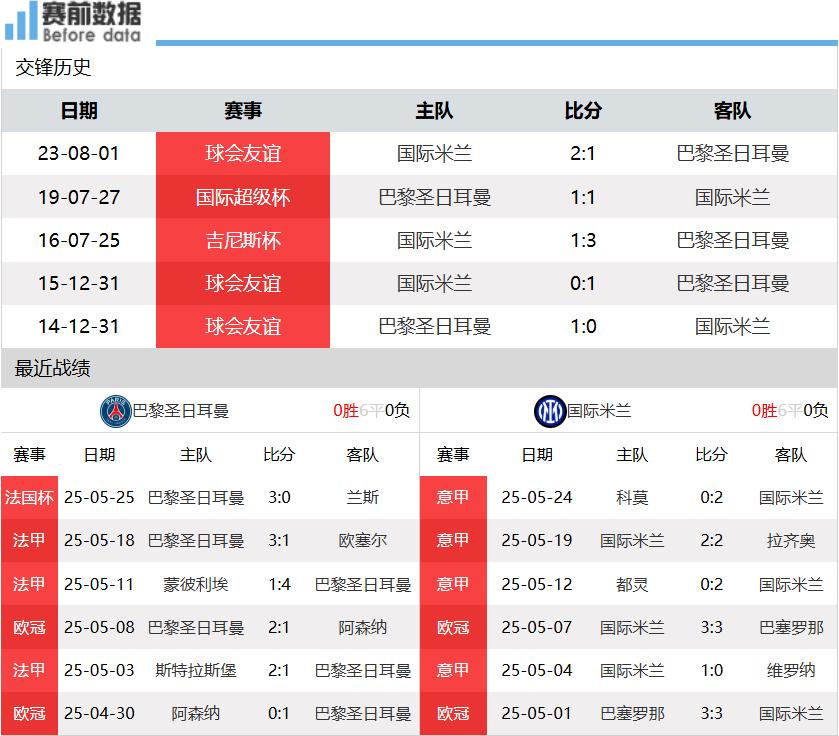The height and width of the screenshot is (736, 839).
Task: Select the date 25-05-12
Action: tap(537, 584)
